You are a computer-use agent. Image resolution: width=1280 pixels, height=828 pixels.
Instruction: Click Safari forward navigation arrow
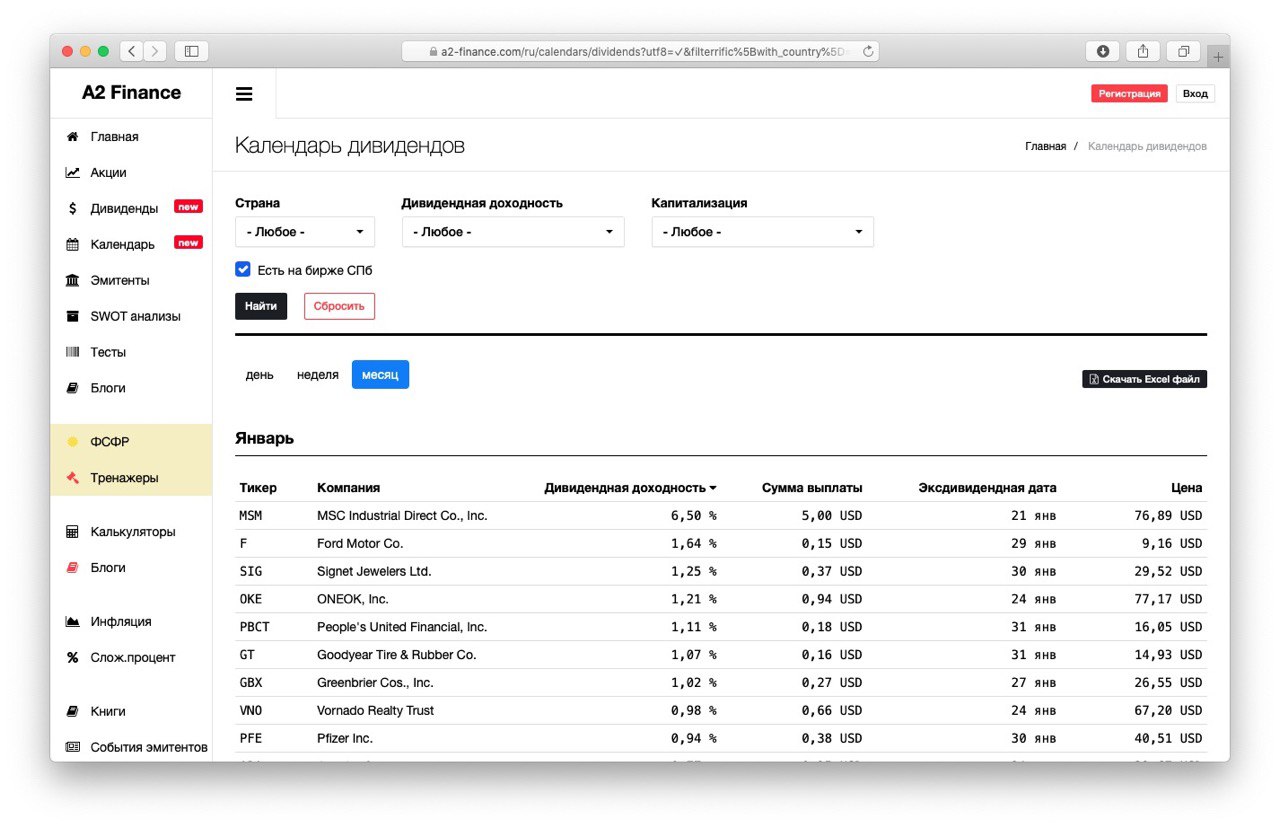155,51
